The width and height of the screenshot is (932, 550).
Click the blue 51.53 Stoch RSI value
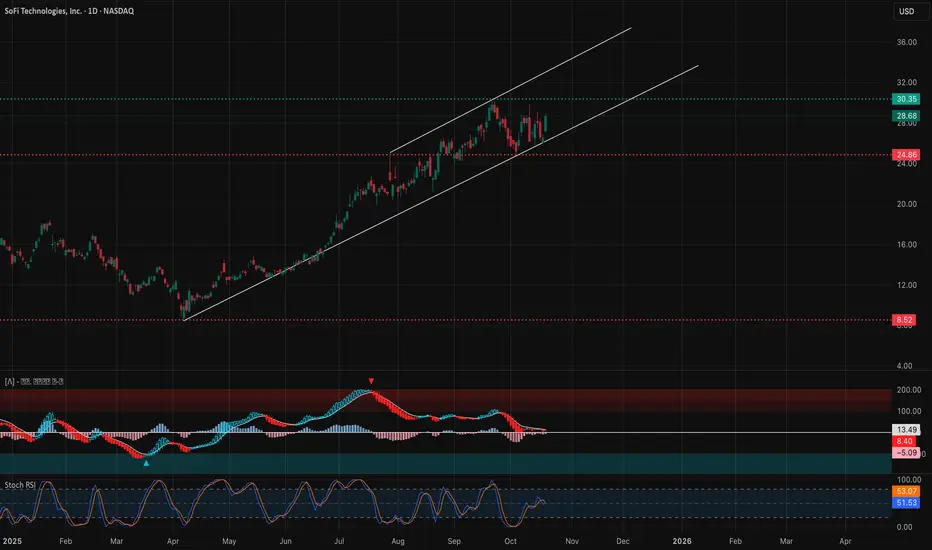tap(906, 503)
